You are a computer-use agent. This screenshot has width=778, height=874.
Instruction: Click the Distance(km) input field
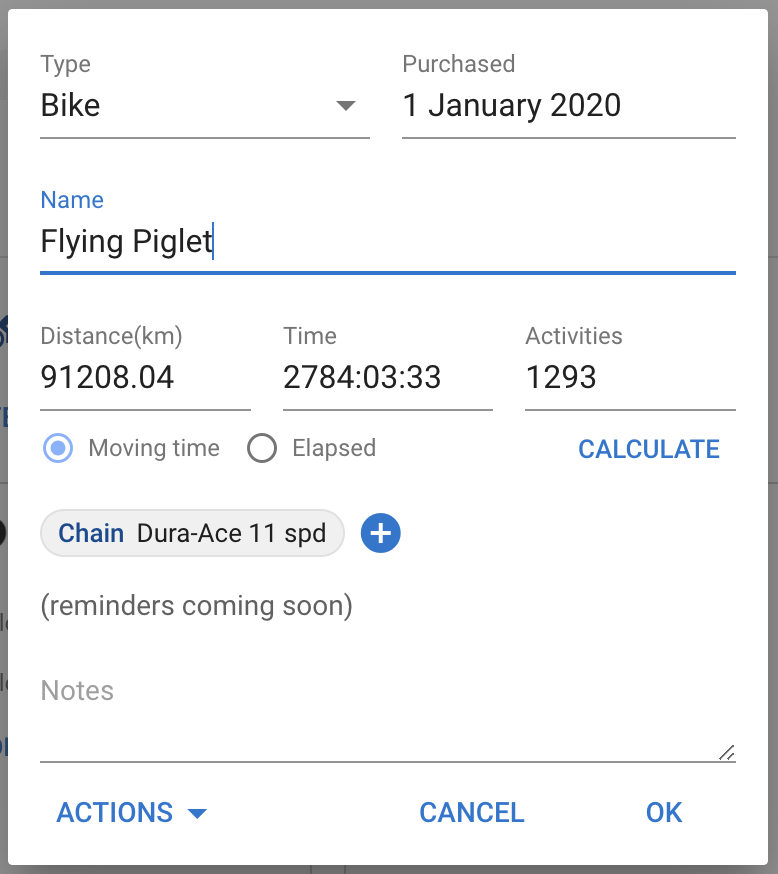click(145, 378)
